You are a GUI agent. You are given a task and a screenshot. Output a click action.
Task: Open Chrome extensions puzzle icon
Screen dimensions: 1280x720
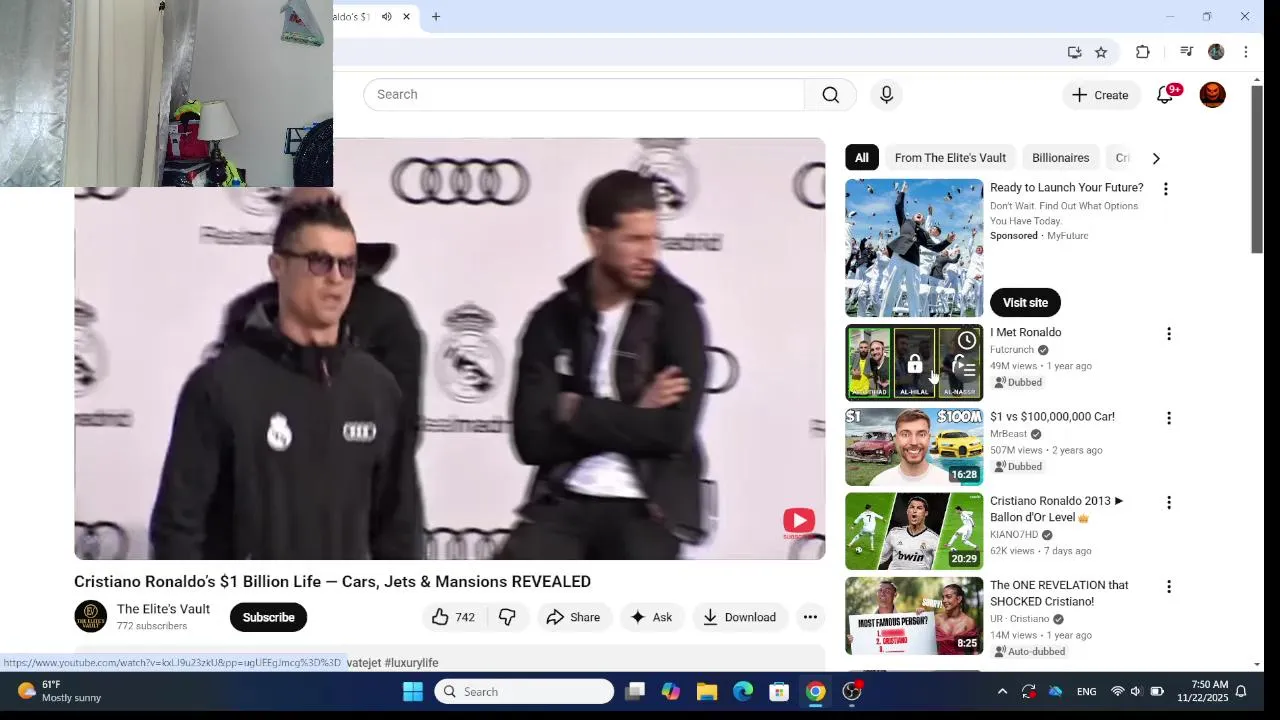tap(1143, 52)
